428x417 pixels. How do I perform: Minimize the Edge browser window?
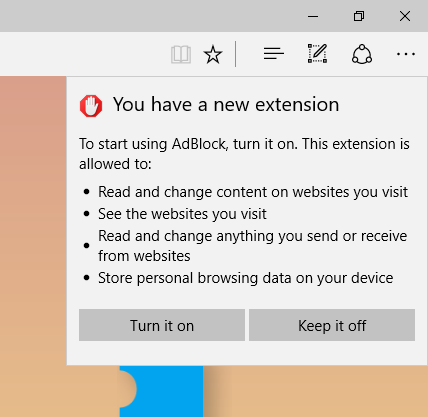(x=313, y=16)
